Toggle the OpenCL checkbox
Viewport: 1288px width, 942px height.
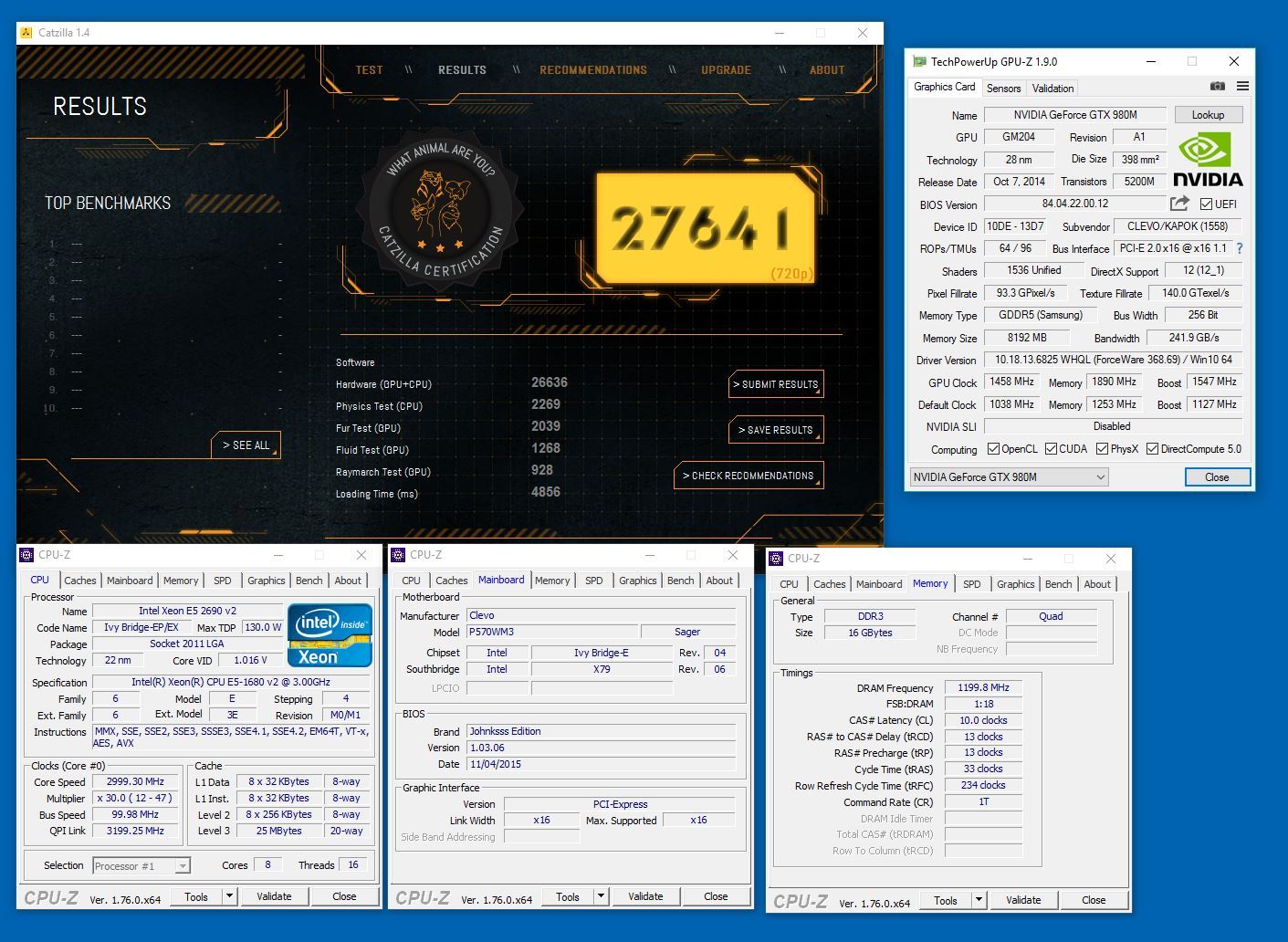993,449
